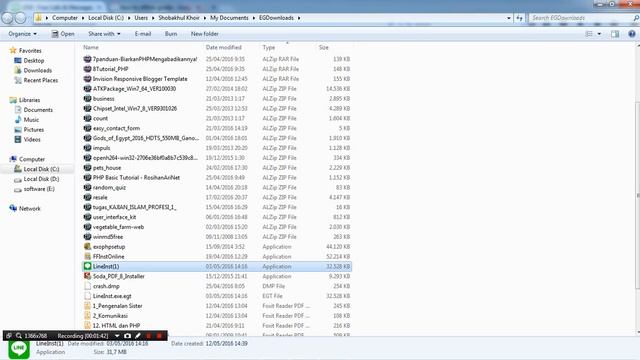Image resolution: width=640 pixels, height=360 pixels.
Task: Open the Videos library
Action: [32, 140]
